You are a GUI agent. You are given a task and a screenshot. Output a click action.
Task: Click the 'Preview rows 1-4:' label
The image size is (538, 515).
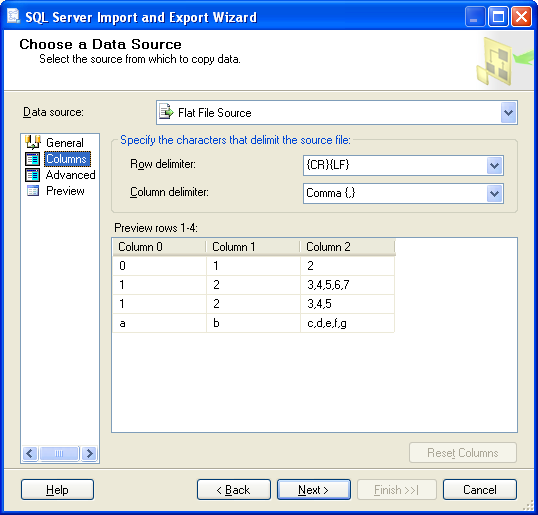156,228
